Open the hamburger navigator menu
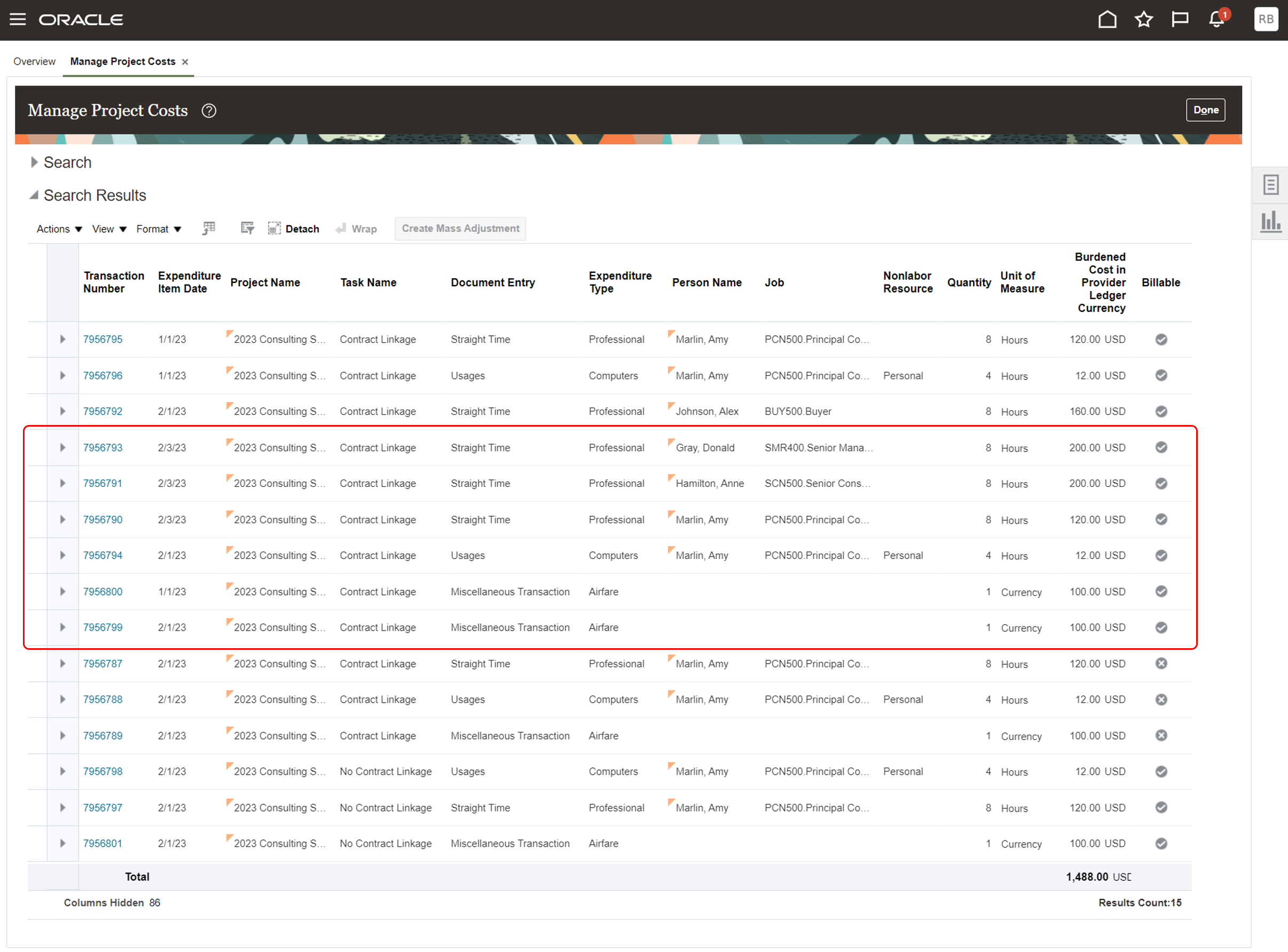 (x=18, y=20)
